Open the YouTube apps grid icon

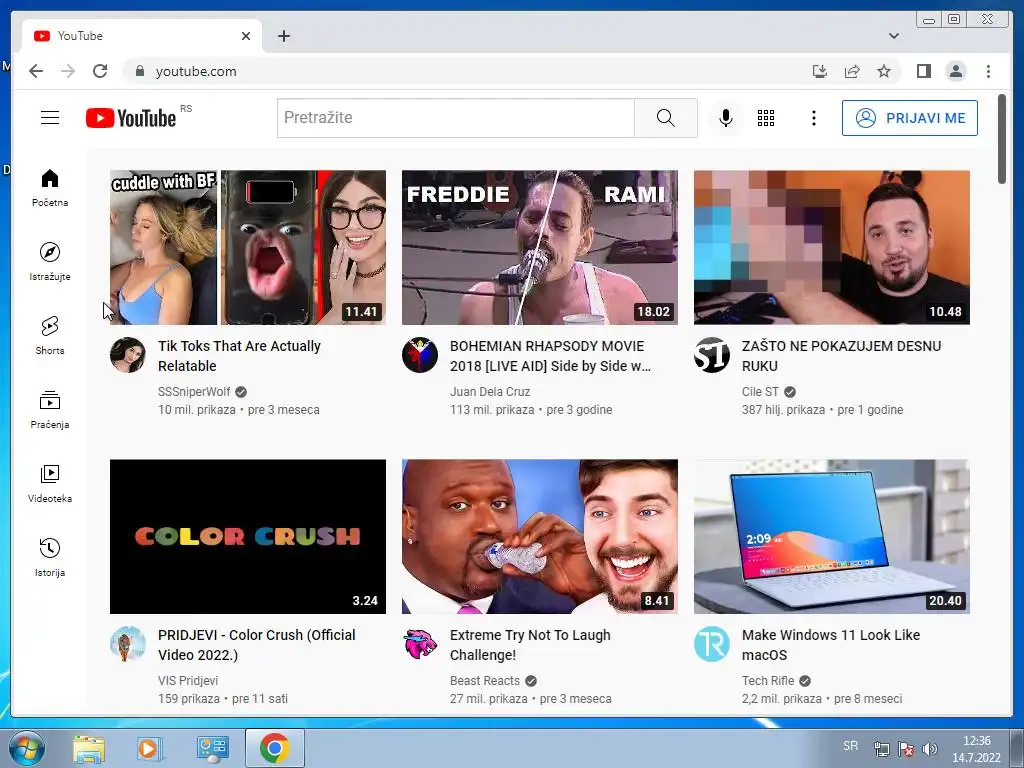tap(765, 118)
